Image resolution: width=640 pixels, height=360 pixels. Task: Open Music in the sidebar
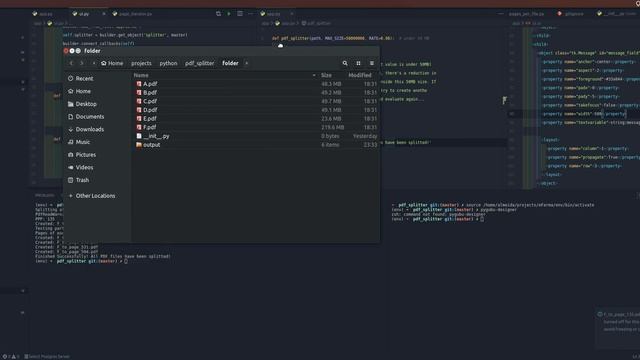(x=79, y=142)
